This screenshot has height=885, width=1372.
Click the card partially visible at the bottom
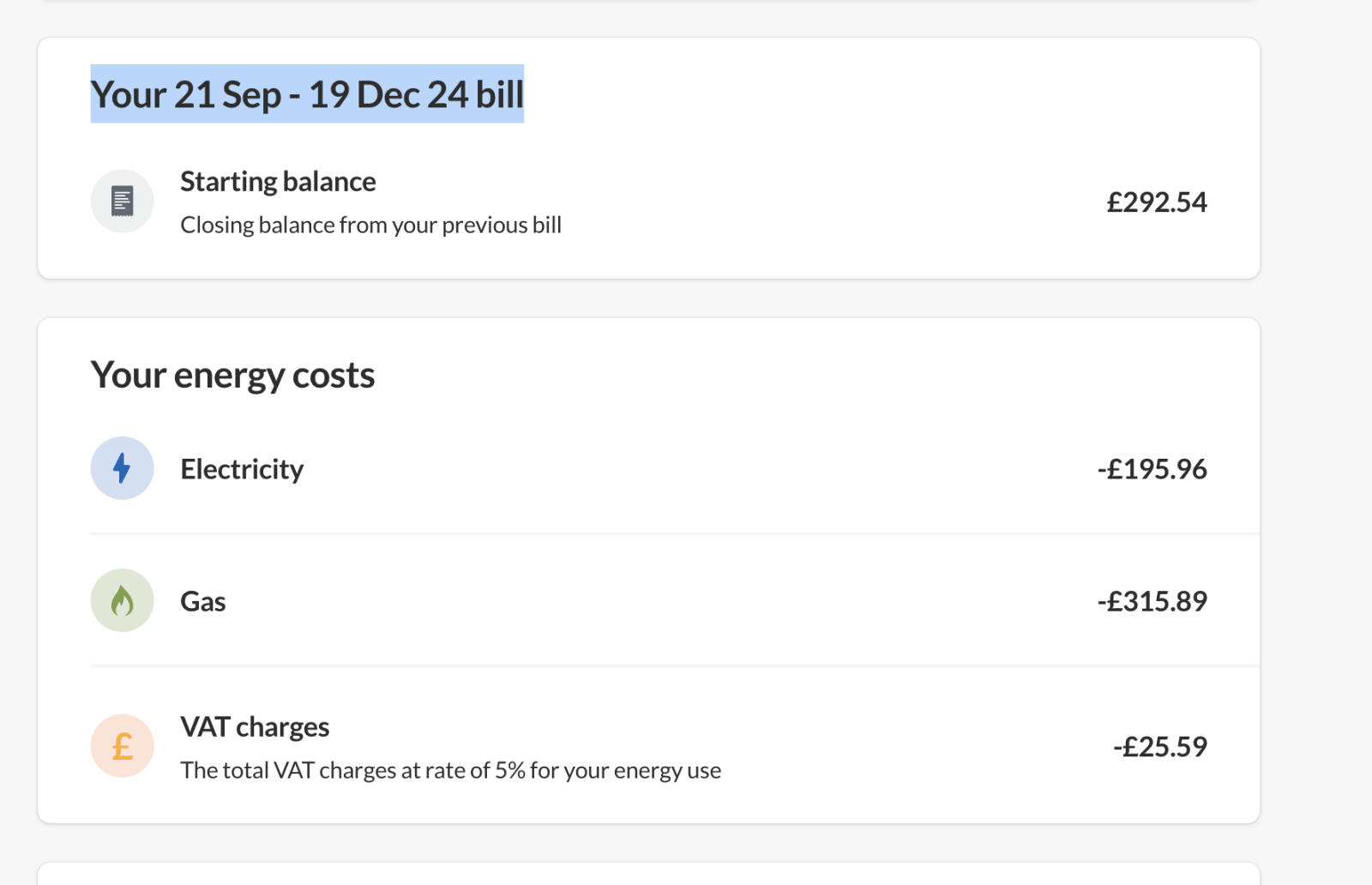pos(649,874)
